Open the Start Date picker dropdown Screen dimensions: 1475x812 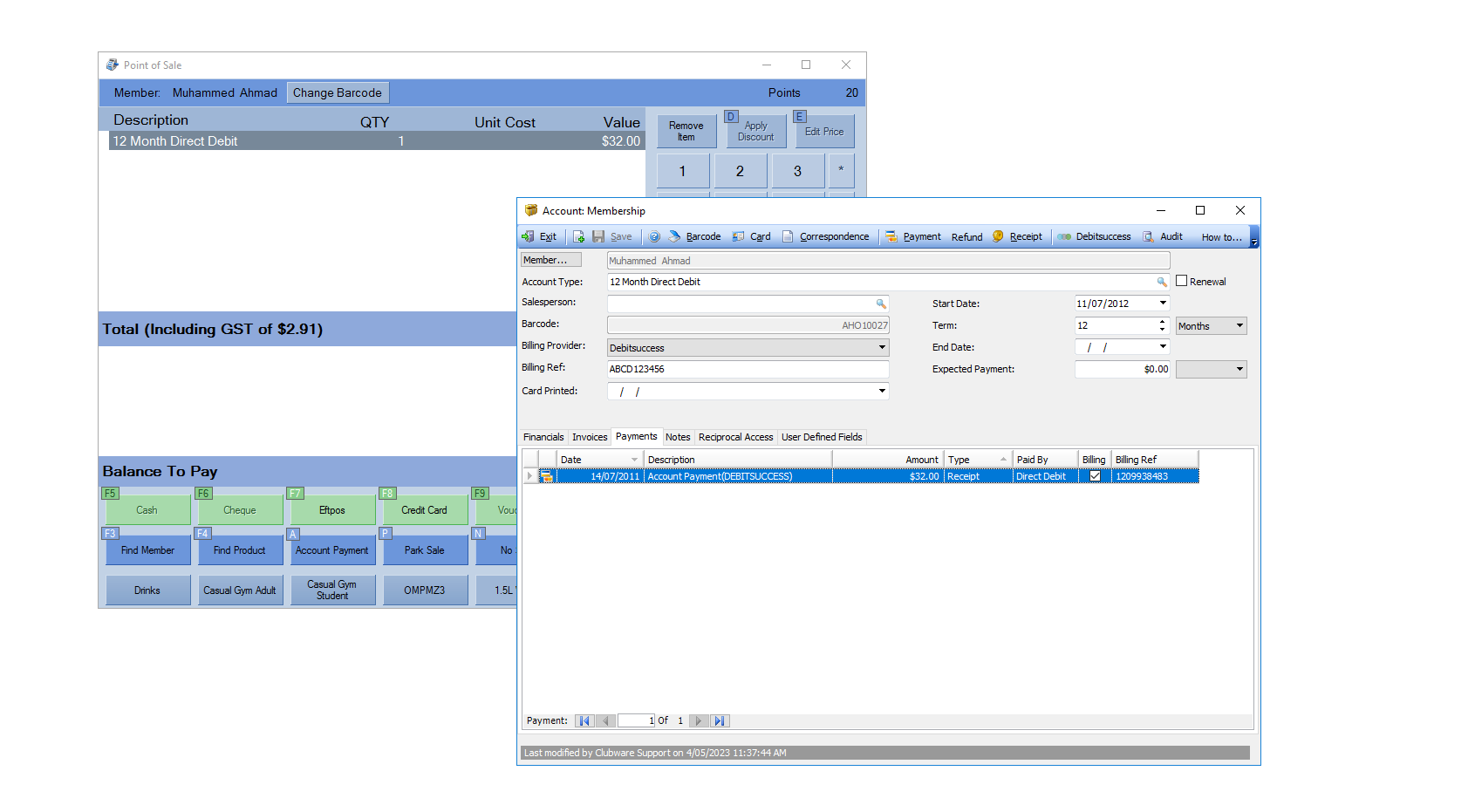pos(1163,303)
